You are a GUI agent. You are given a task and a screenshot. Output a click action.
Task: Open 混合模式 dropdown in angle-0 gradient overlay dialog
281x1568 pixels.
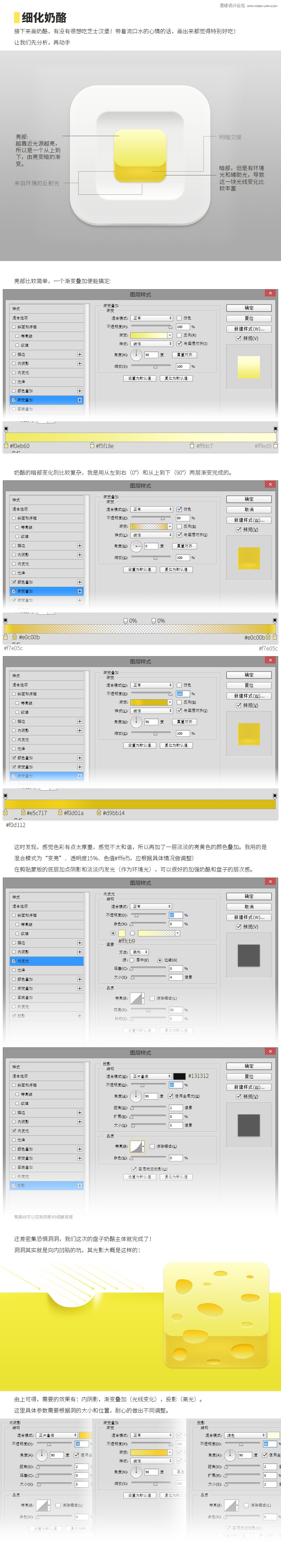(152, 509)
